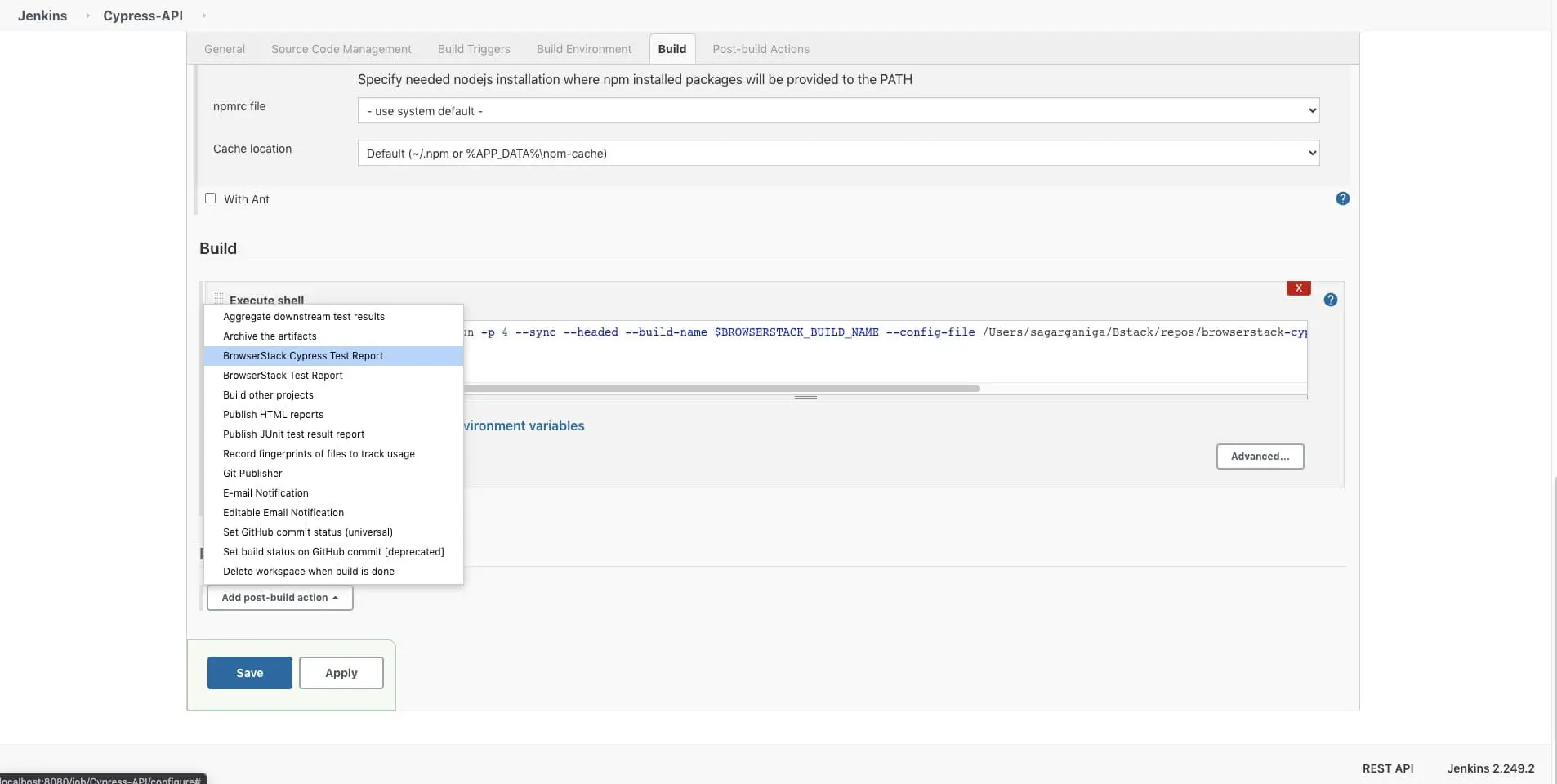Enable the With Ant checkbox

[211, 198]
